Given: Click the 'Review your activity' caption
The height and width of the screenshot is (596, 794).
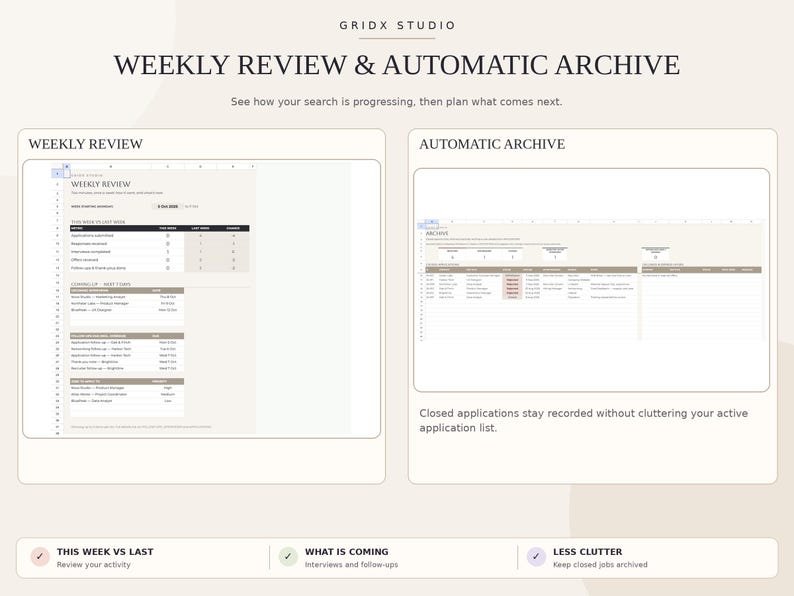Looking at the screenshot, I should [x=94, y=565].
